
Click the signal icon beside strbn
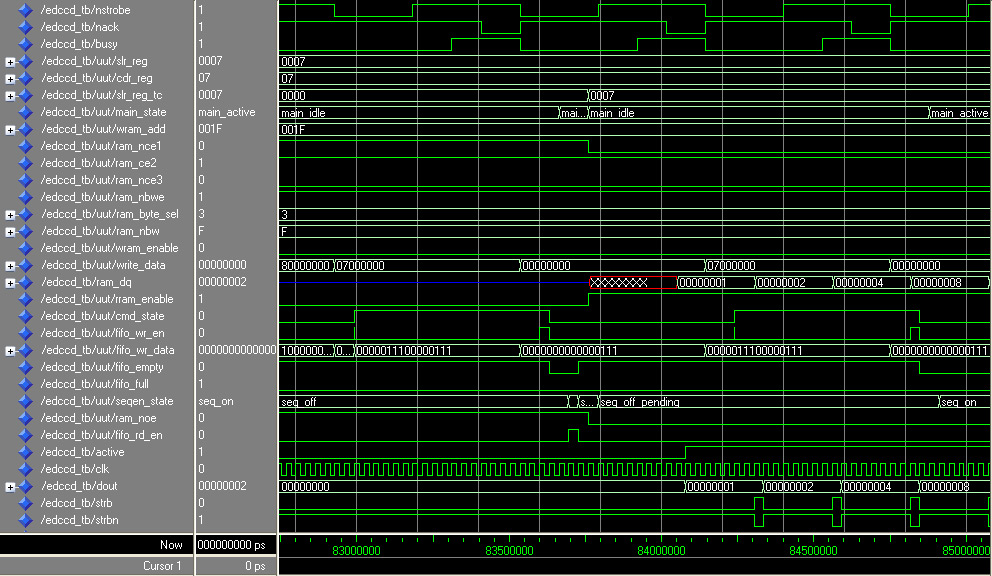click(x=25, y=520)
